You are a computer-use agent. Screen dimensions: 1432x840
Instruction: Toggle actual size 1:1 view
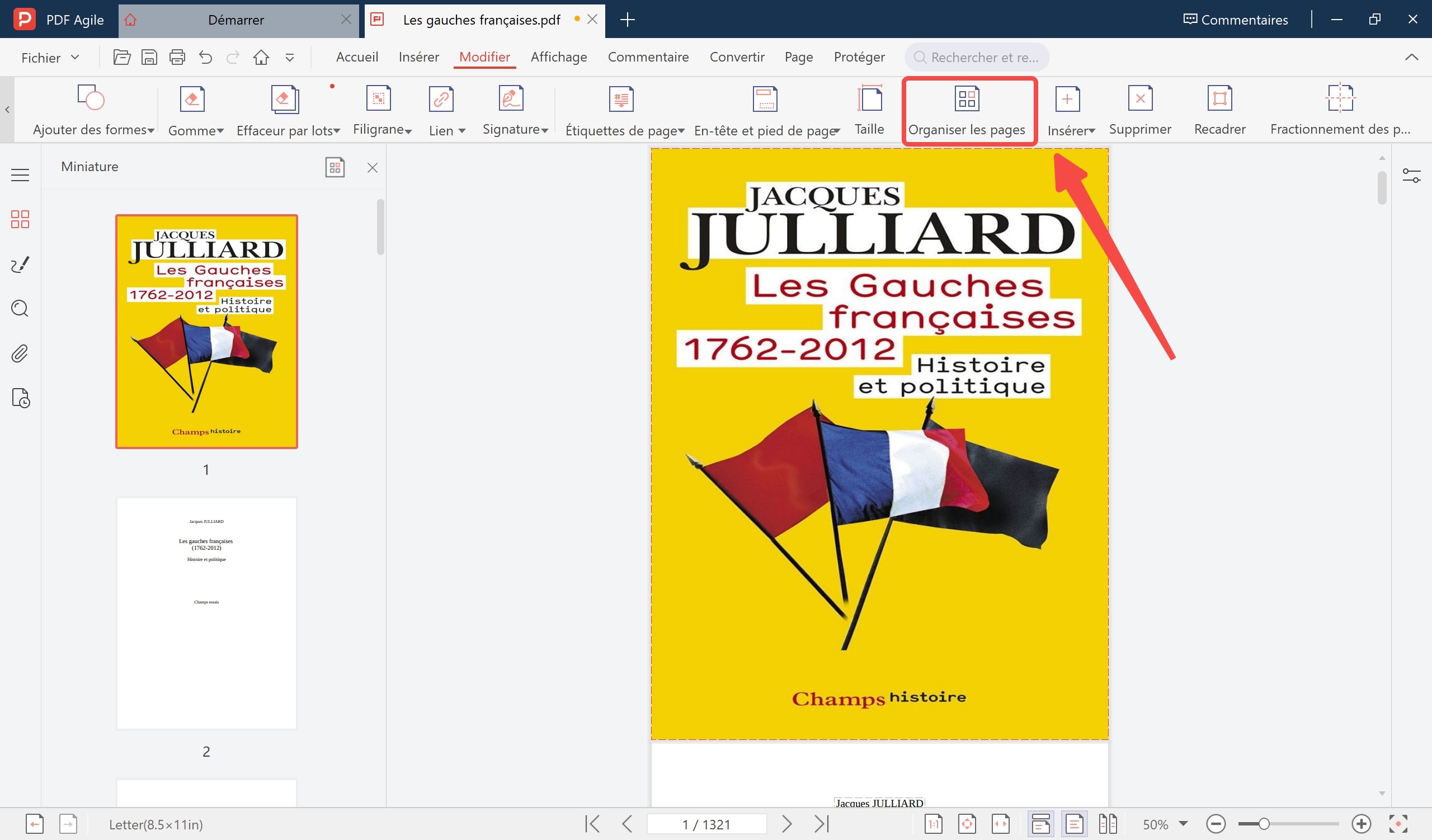click(933, 824)
